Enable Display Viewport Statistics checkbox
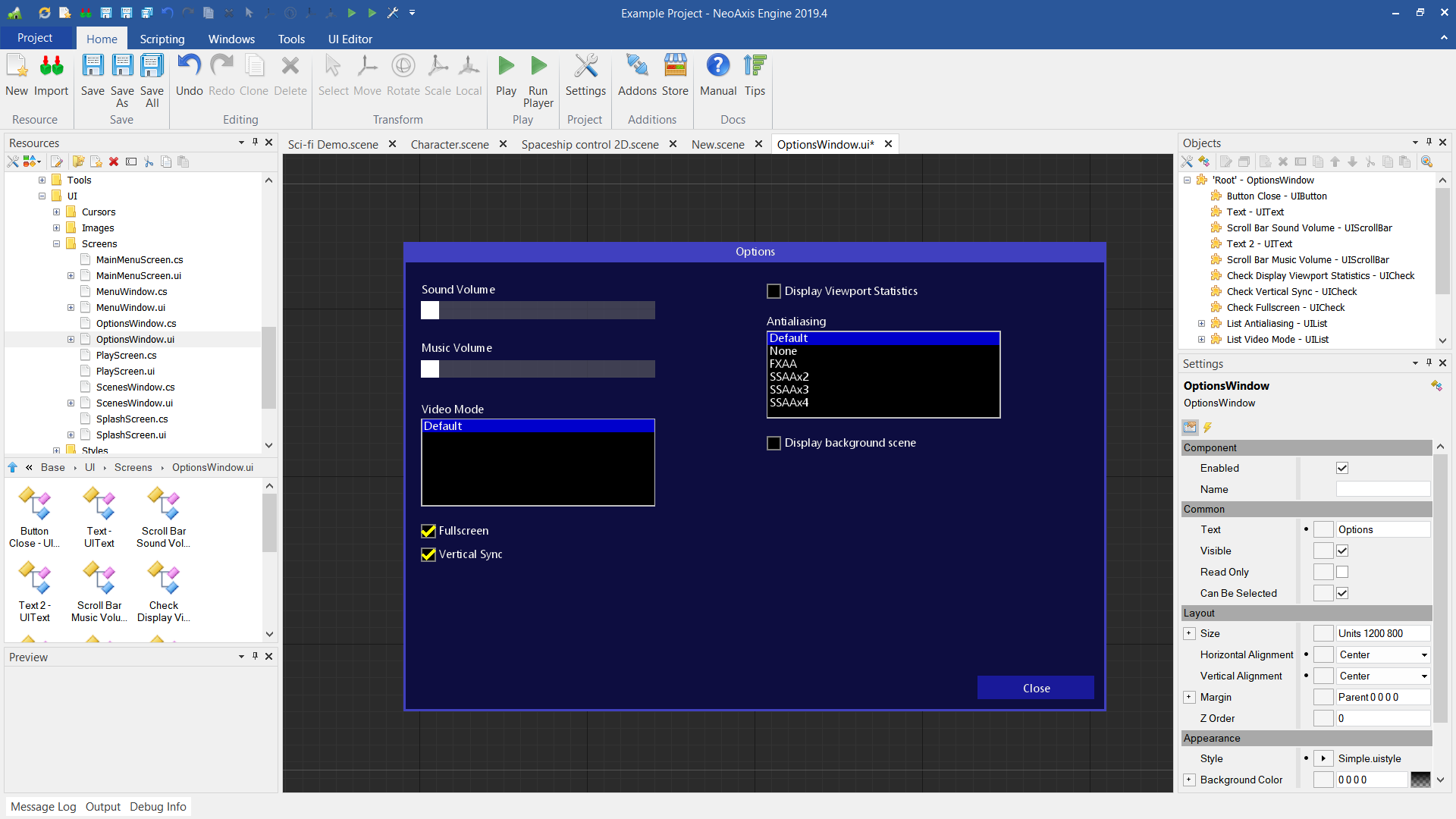1456x819 pixels. (773, 291)
